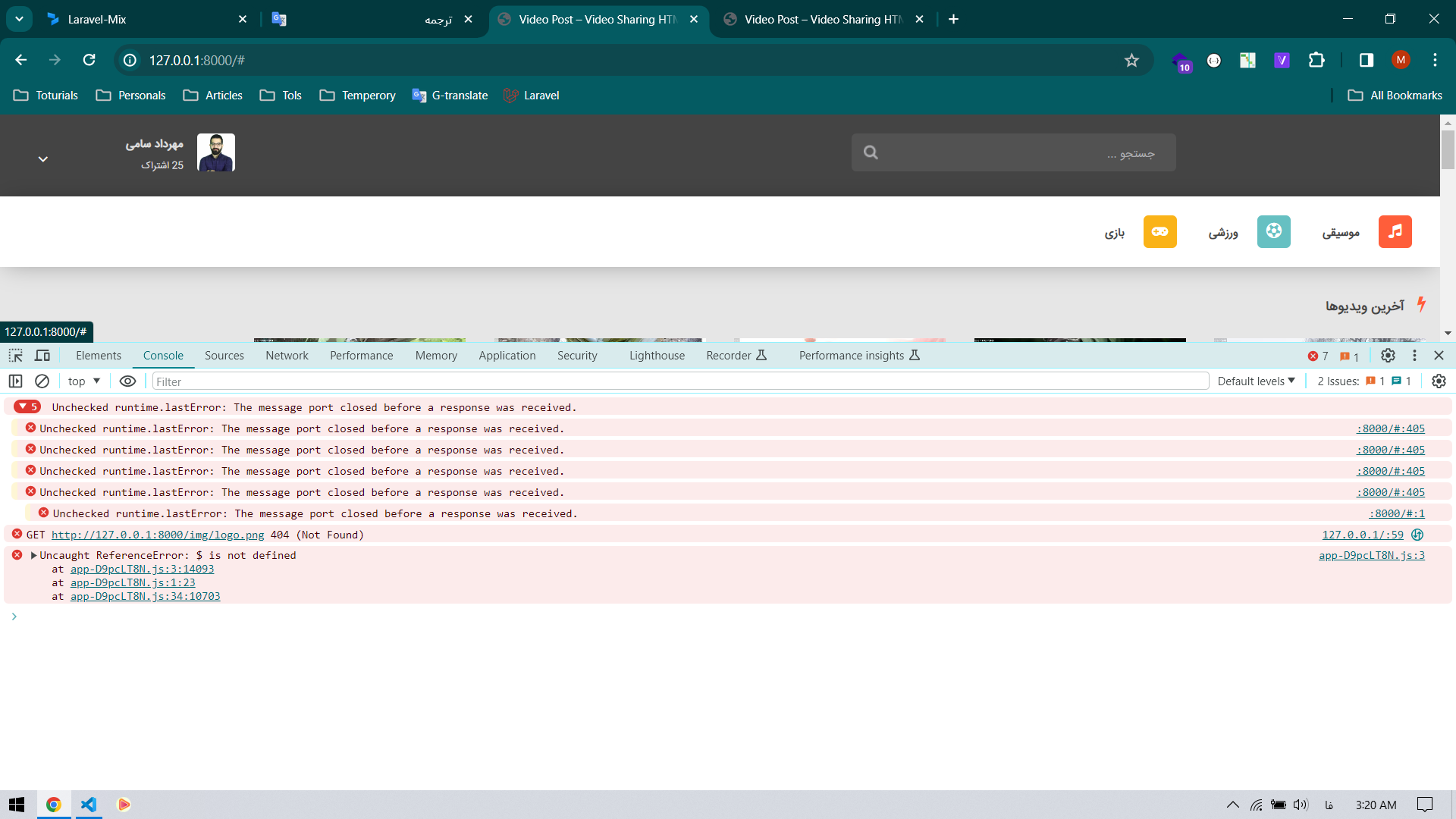The width and height of the screenshot is (1456, 819).
Task: Click the red error count badge
Action: (x=1318, y=356)
